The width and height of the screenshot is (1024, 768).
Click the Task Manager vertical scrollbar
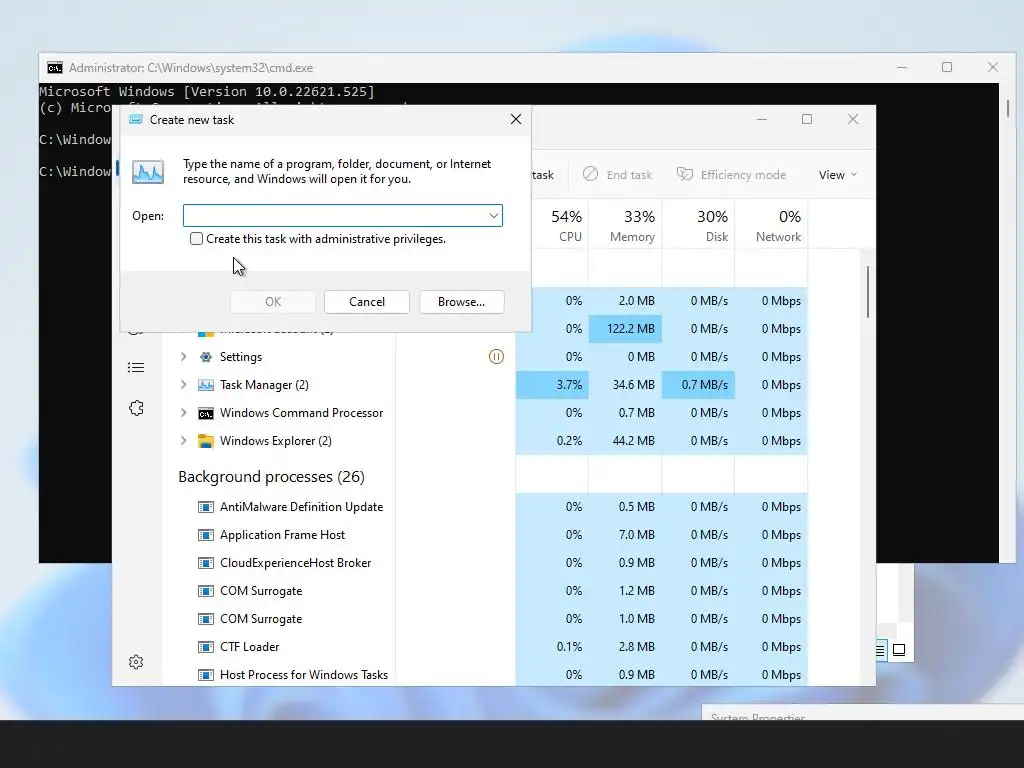(x=868, y=291)
